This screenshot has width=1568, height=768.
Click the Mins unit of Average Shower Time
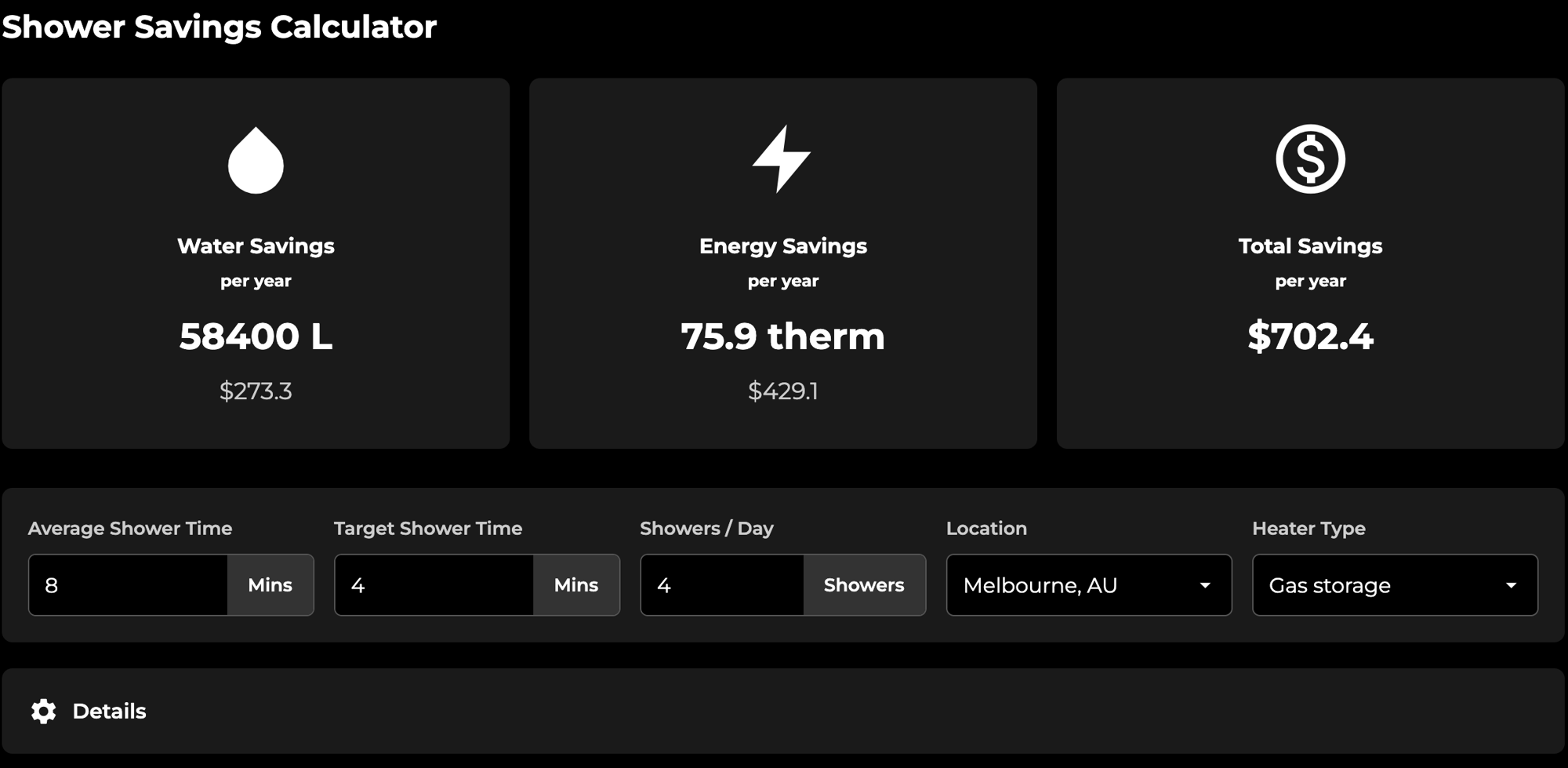click(x=270, y=585)
